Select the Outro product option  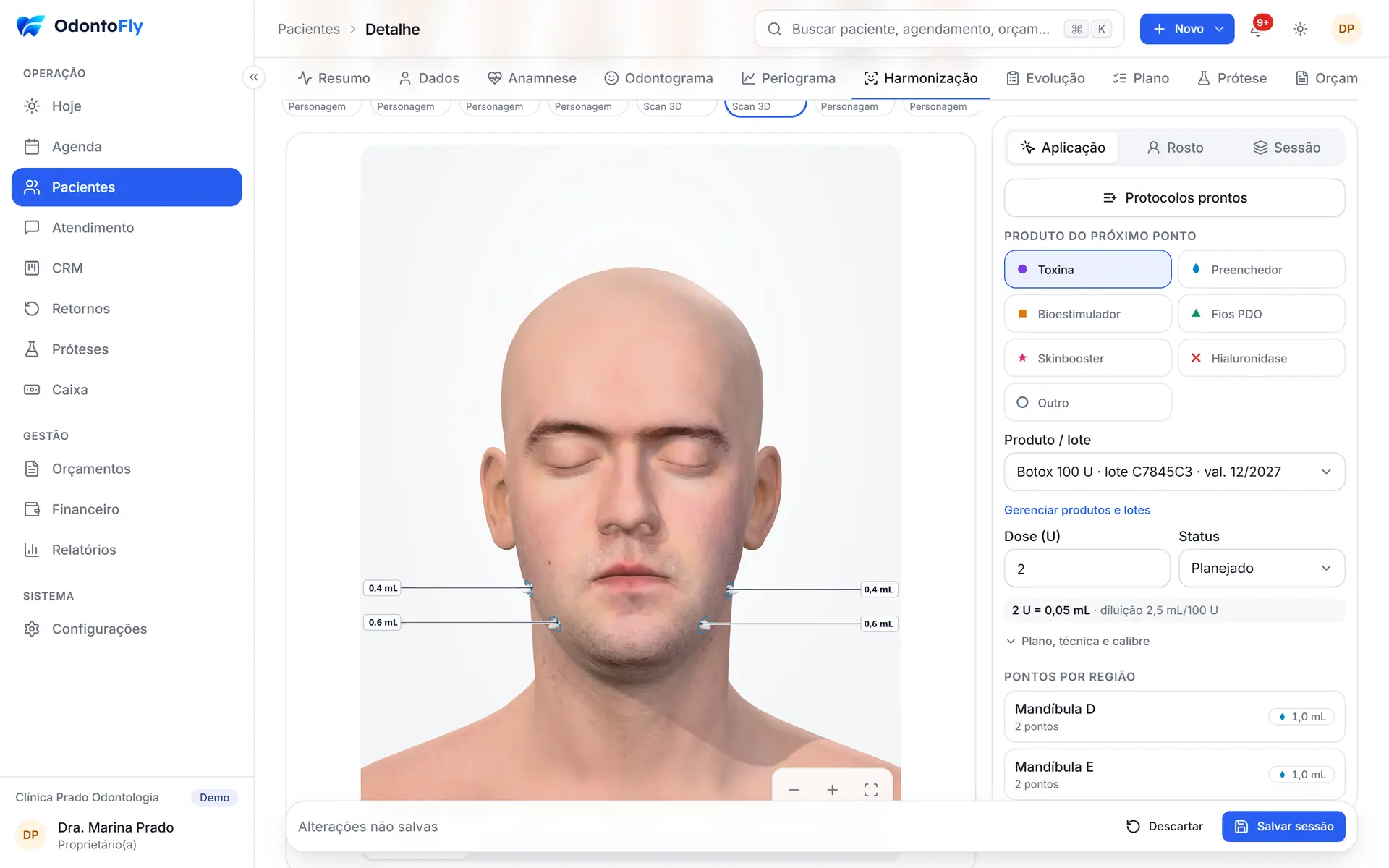pos(1087,402)
